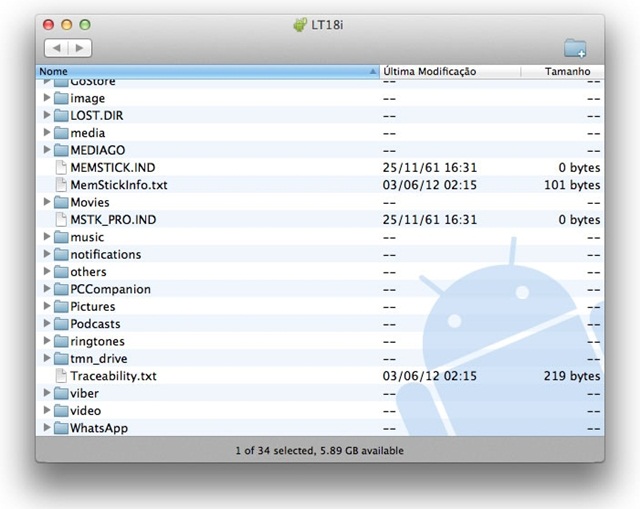Select the image folder icon
Screen dimensions: 640x509
tap(61, 98)
